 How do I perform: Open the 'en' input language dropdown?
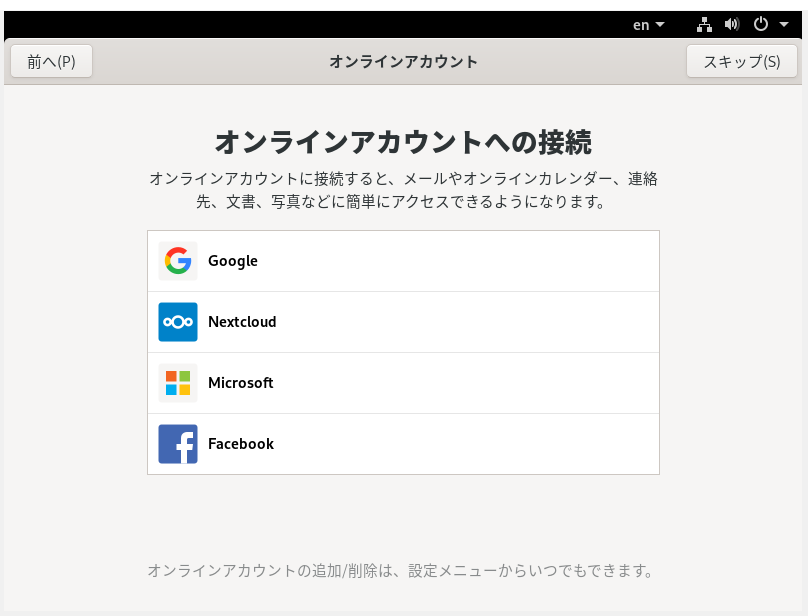pos(649,25)
